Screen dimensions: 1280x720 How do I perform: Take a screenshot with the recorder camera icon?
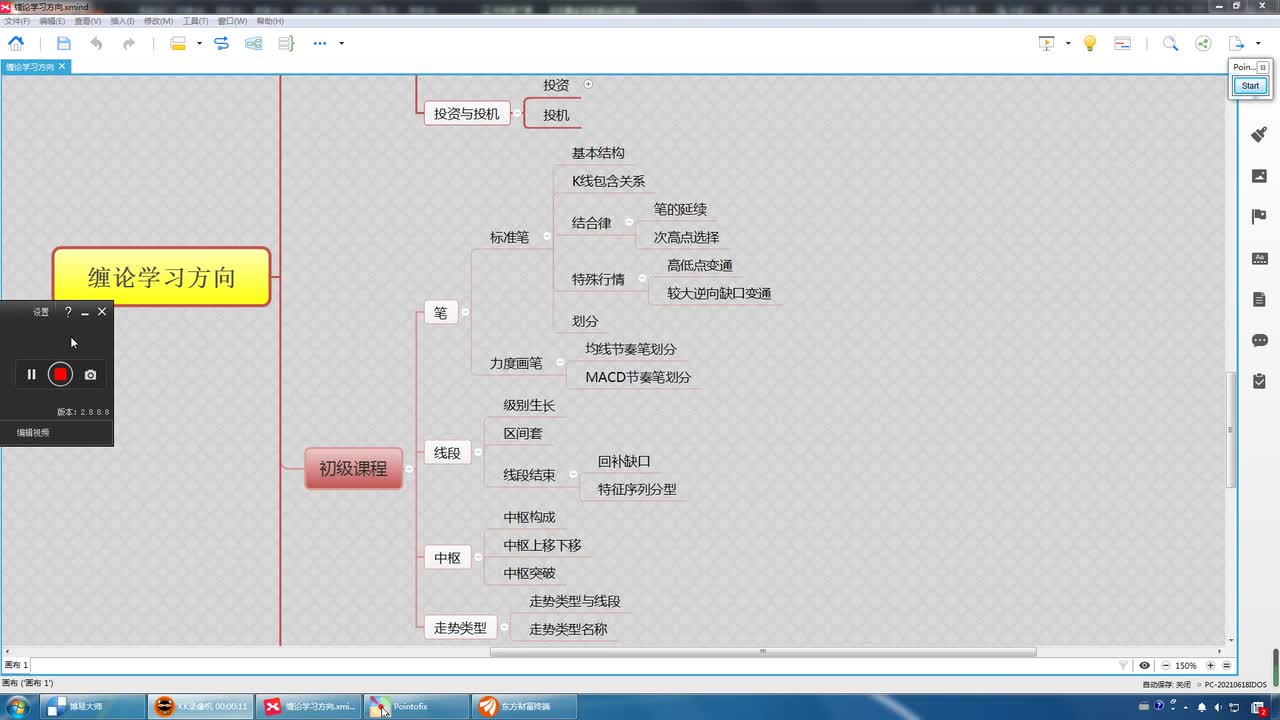point(90,374)
